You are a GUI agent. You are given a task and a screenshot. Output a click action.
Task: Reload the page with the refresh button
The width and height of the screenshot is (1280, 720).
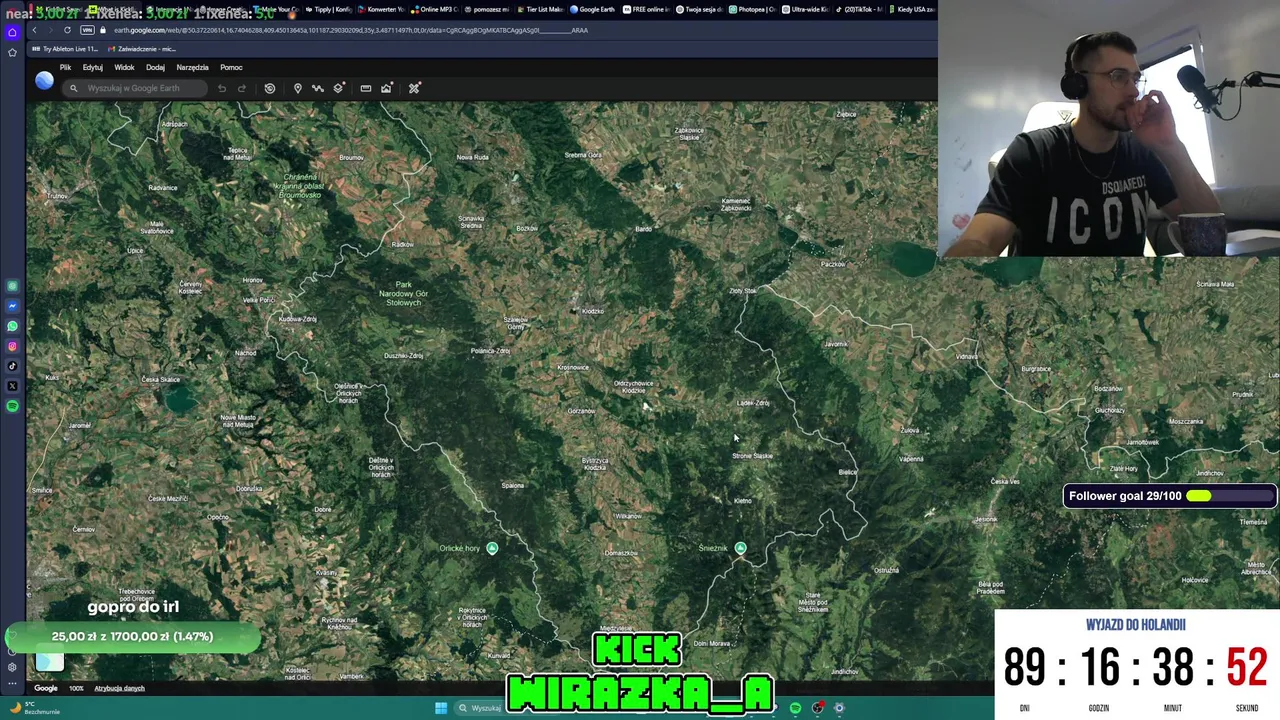[67, 30]
